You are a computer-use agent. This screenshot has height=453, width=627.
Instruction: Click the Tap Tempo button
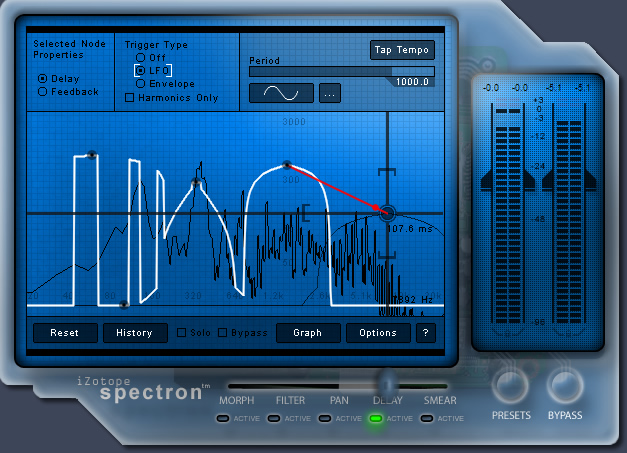click(402, 50)
